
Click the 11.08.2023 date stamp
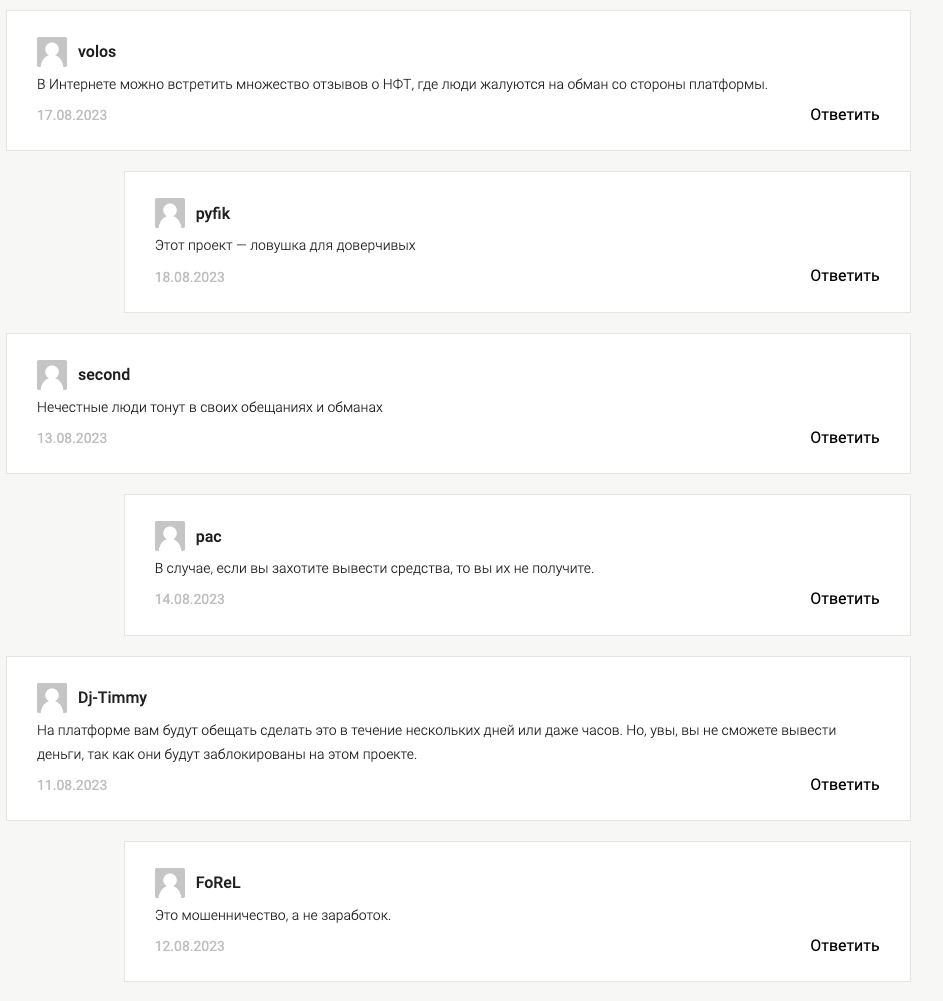72,785
